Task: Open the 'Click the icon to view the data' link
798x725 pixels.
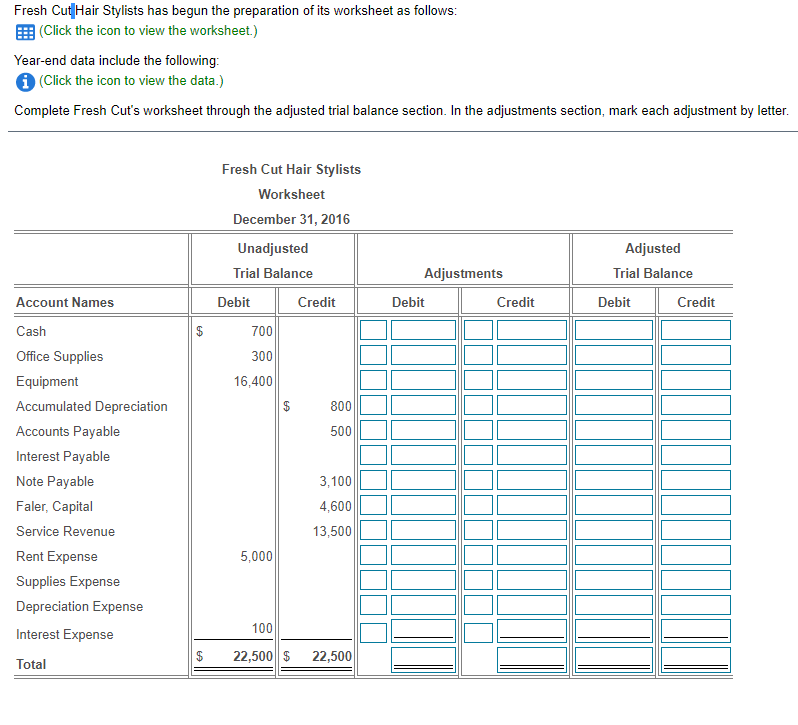Action: 131,80
